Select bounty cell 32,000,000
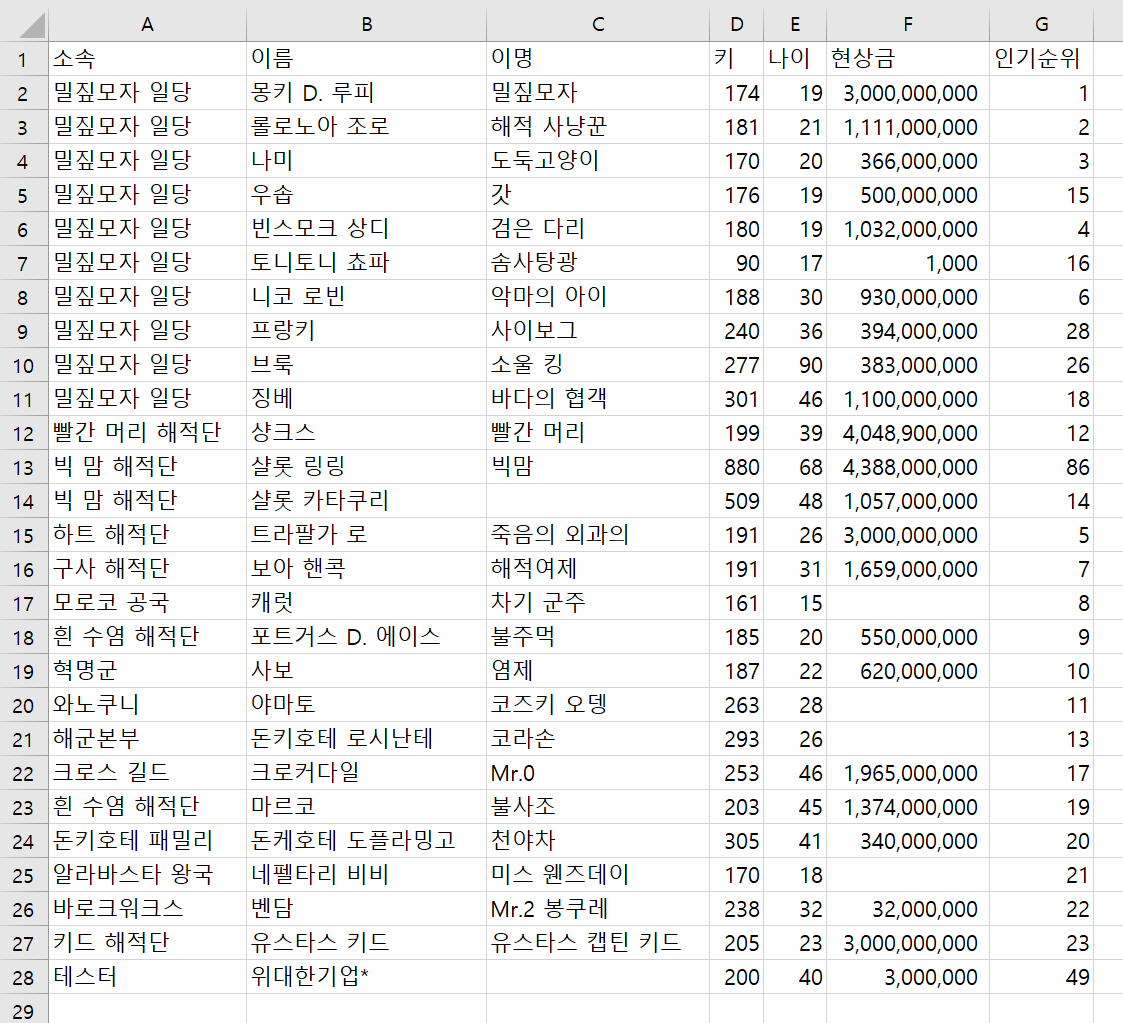Screen dimensions: 1123x1023 (908, 910)
